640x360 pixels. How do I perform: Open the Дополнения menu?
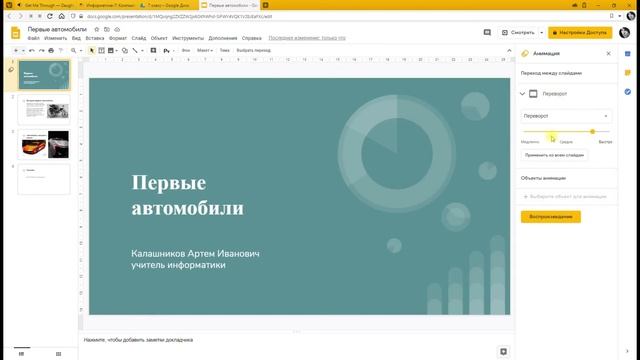point(223,38)
